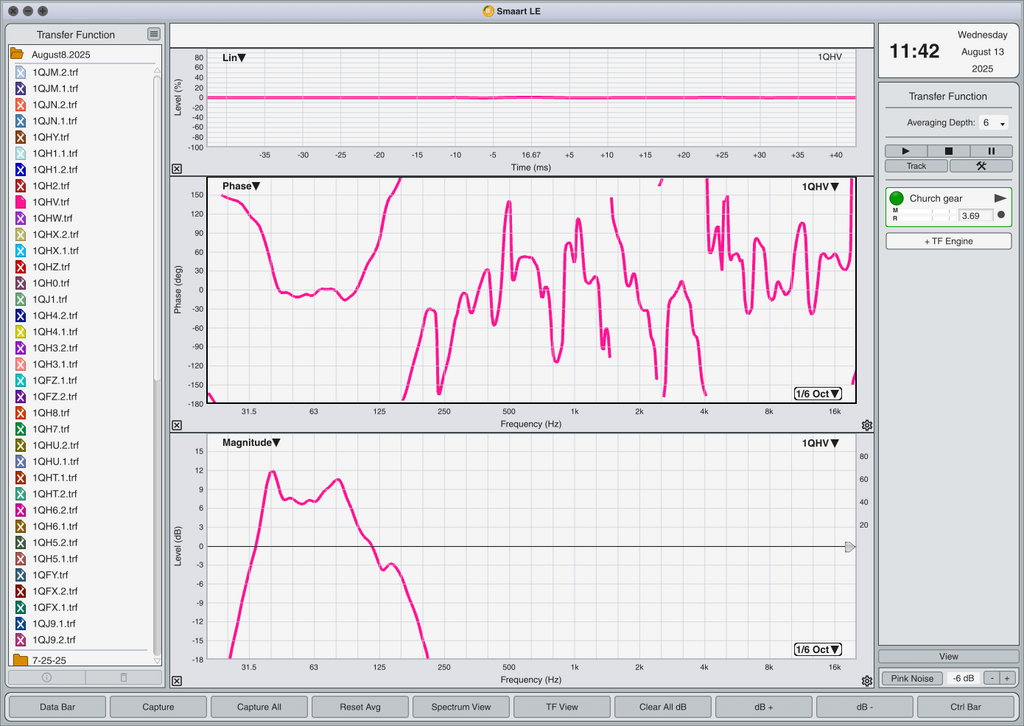
Task: Toggle visibility icon of 1QFZ.1.trf
Action: point(20,380)
